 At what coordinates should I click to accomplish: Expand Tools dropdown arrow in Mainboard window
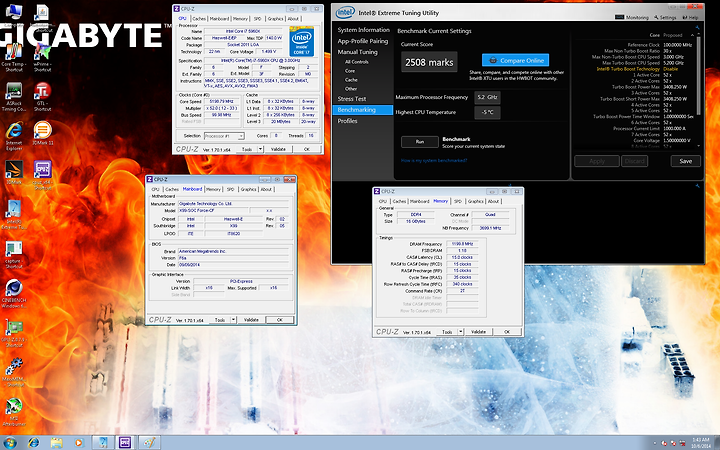[x=233, y=320]
